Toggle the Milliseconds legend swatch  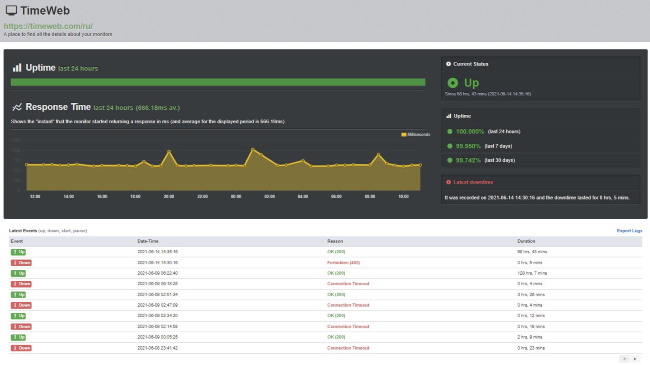403,134
